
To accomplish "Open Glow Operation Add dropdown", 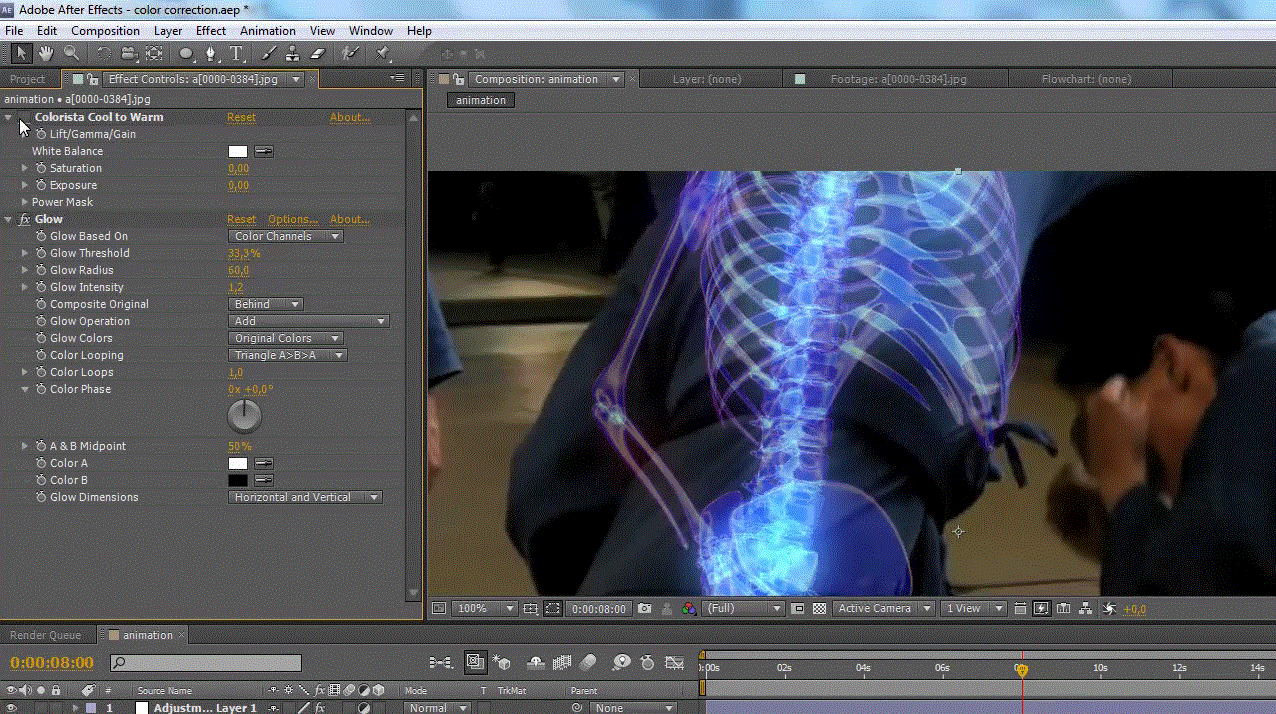I will pyautogui.click(x=309, y=321).
